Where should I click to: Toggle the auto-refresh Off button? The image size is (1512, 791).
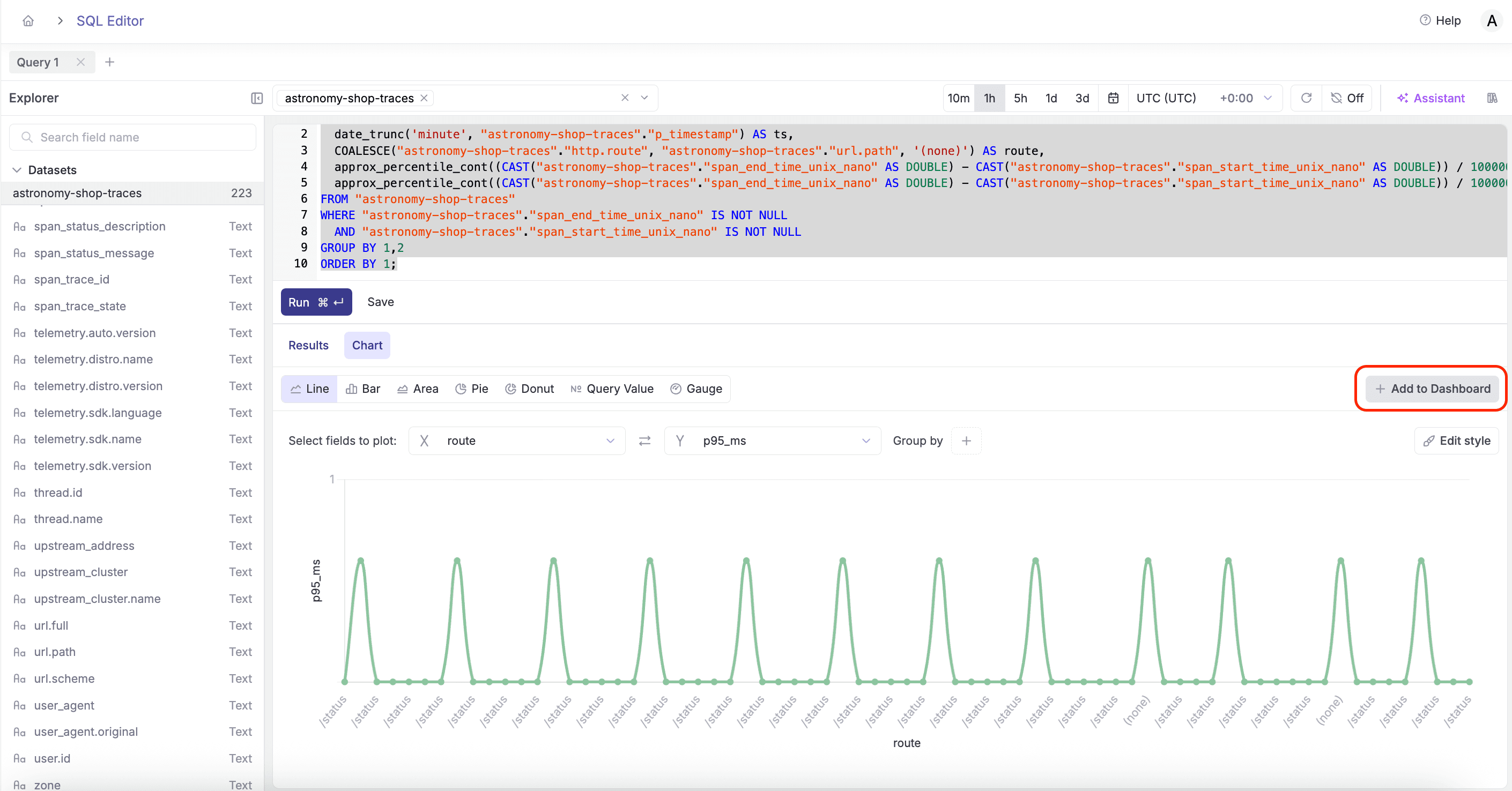point(1347,98)
